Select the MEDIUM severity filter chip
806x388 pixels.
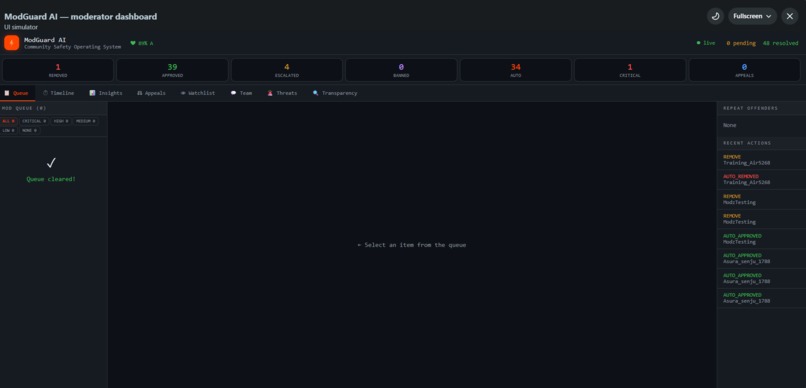pos(86,121)
